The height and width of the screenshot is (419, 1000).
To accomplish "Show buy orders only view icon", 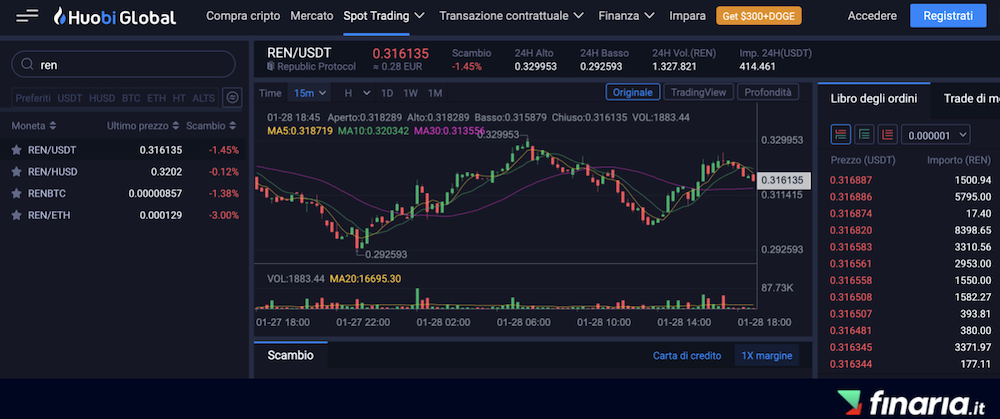I will pos(864,135).
